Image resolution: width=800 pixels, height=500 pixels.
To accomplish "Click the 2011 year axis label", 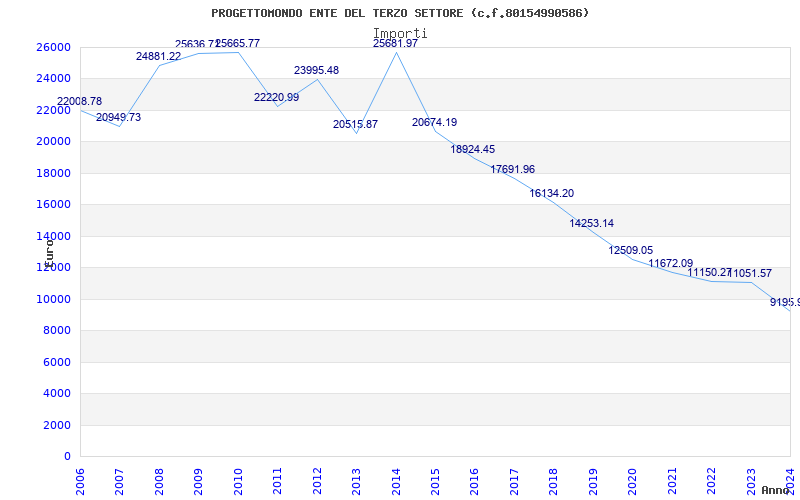I will [x=278, y=481].
